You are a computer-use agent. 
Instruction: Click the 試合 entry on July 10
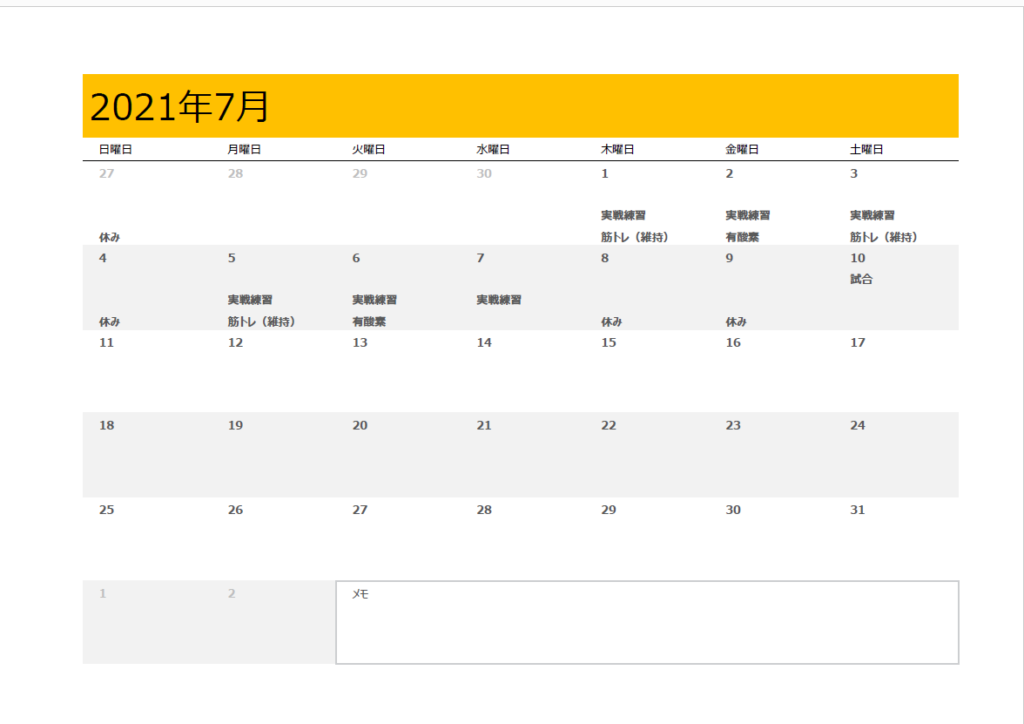(x=861, y=279)
